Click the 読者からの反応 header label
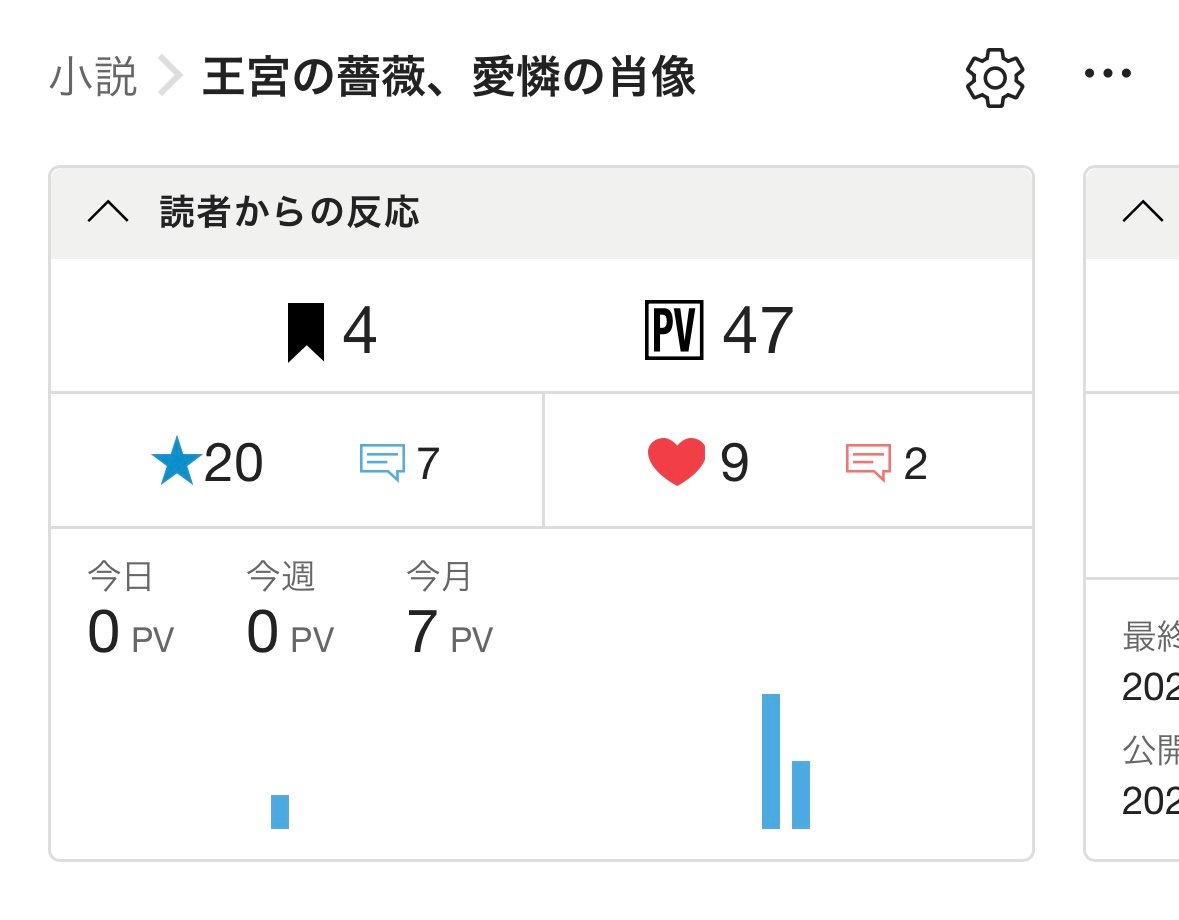This screenshot has width=1179, height=920. pos(290,212)
